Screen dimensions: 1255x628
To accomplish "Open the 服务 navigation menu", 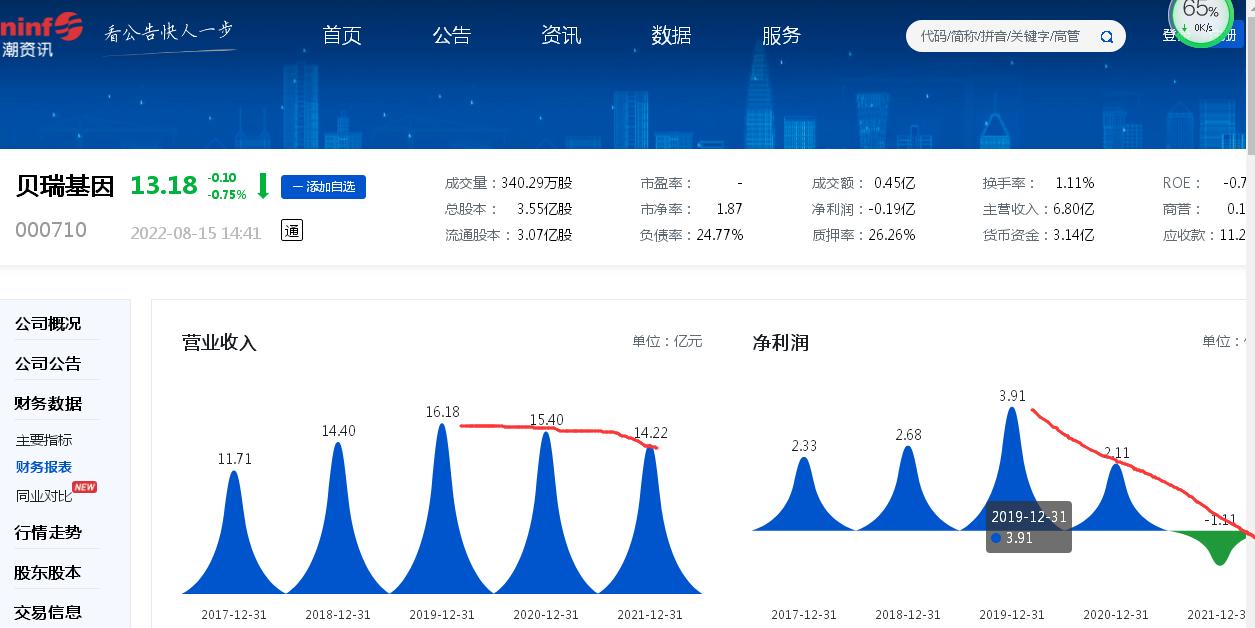I will (781, 35).
